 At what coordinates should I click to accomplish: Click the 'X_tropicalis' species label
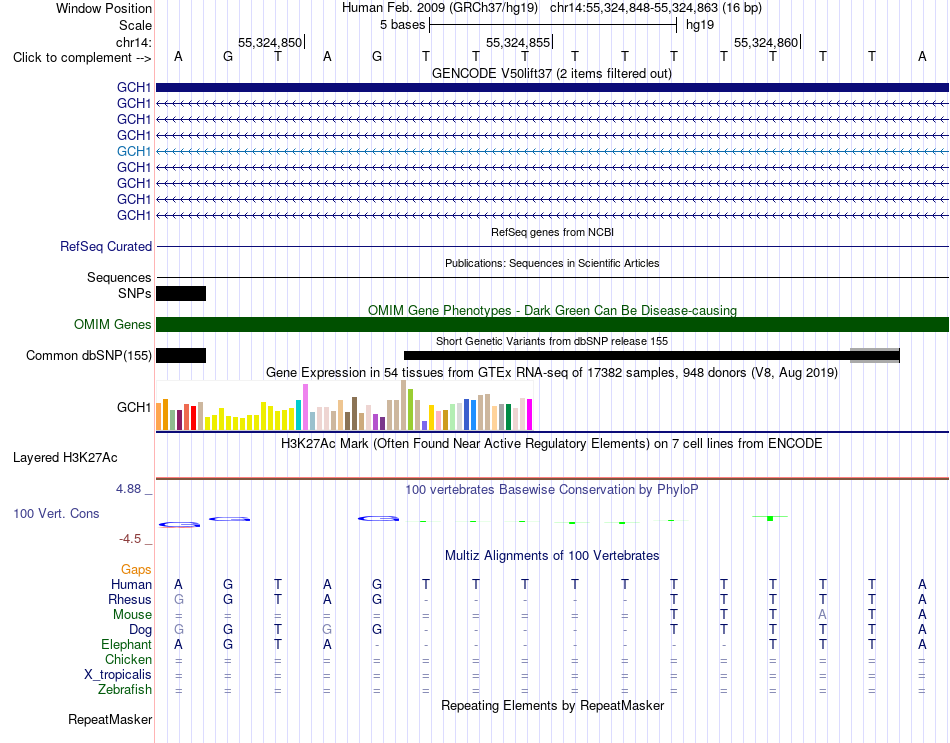tap(118, 675)
